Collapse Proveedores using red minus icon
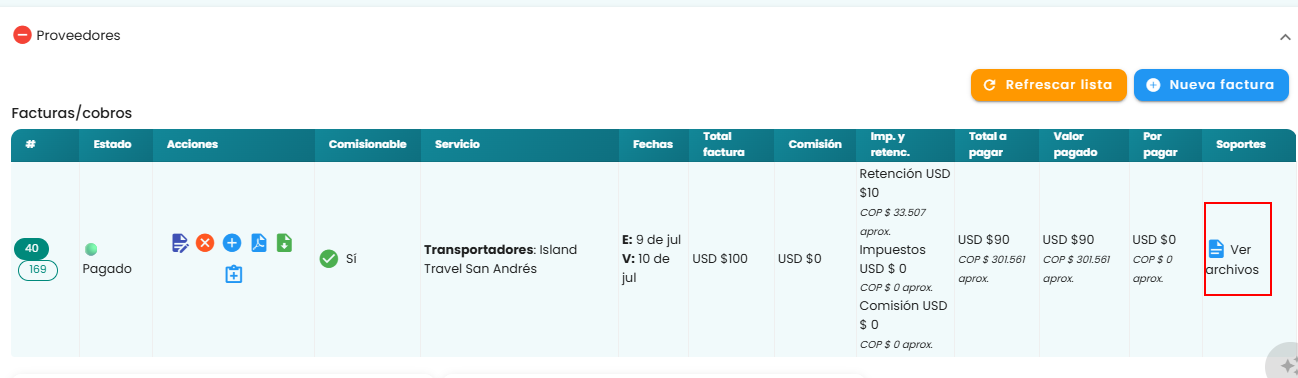 coord(22,35)
